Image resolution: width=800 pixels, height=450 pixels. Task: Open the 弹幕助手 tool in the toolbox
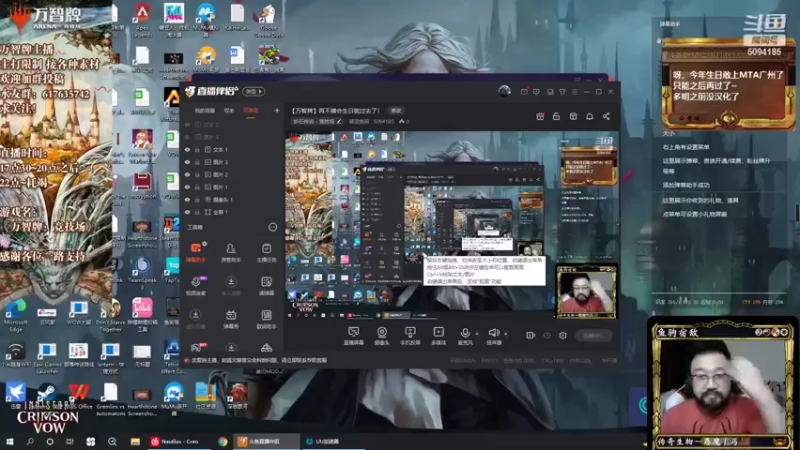pos(196,252)
